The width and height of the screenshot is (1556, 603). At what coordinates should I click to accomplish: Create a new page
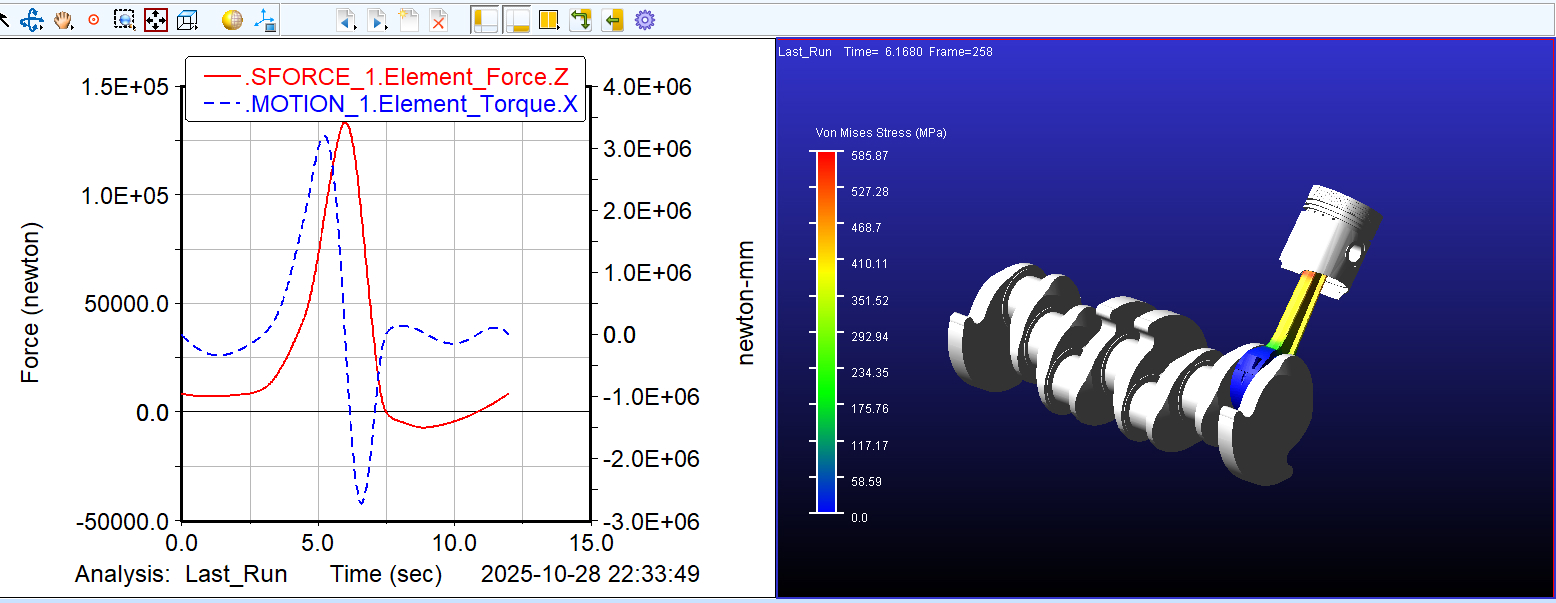tap(408, 19)
